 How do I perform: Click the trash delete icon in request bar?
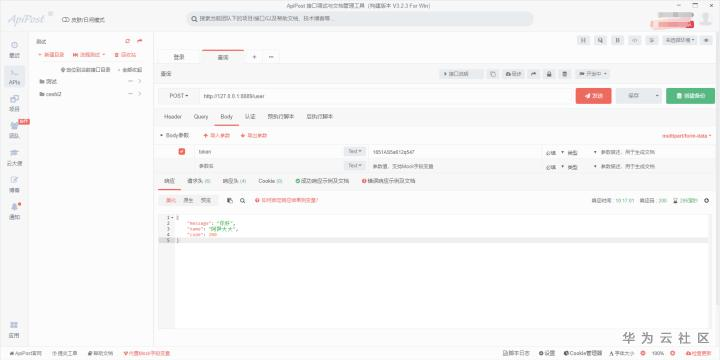click(565, 74)
